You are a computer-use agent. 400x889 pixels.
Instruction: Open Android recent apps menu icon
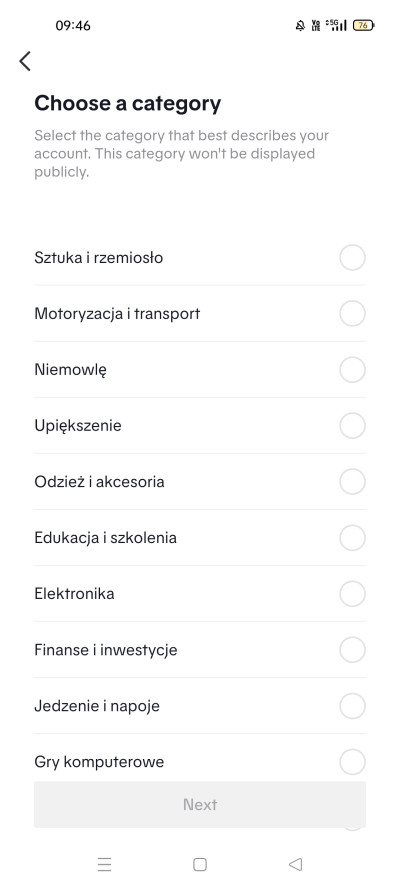pyautogui.click(x=104, y=864)
